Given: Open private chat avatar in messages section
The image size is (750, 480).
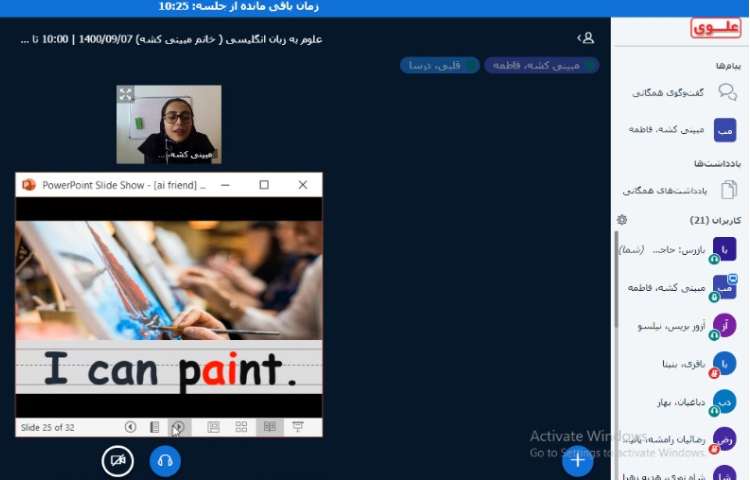Looking at the screenshot, I should point(725,130).
